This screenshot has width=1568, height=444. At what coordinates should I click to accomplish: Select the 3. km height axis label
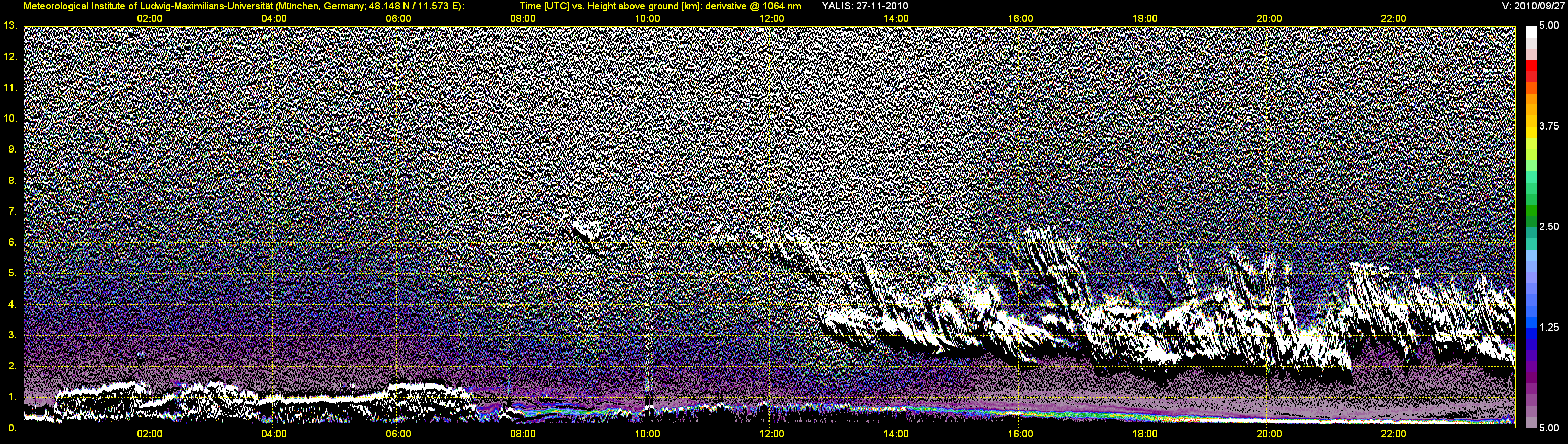point(13,335)
